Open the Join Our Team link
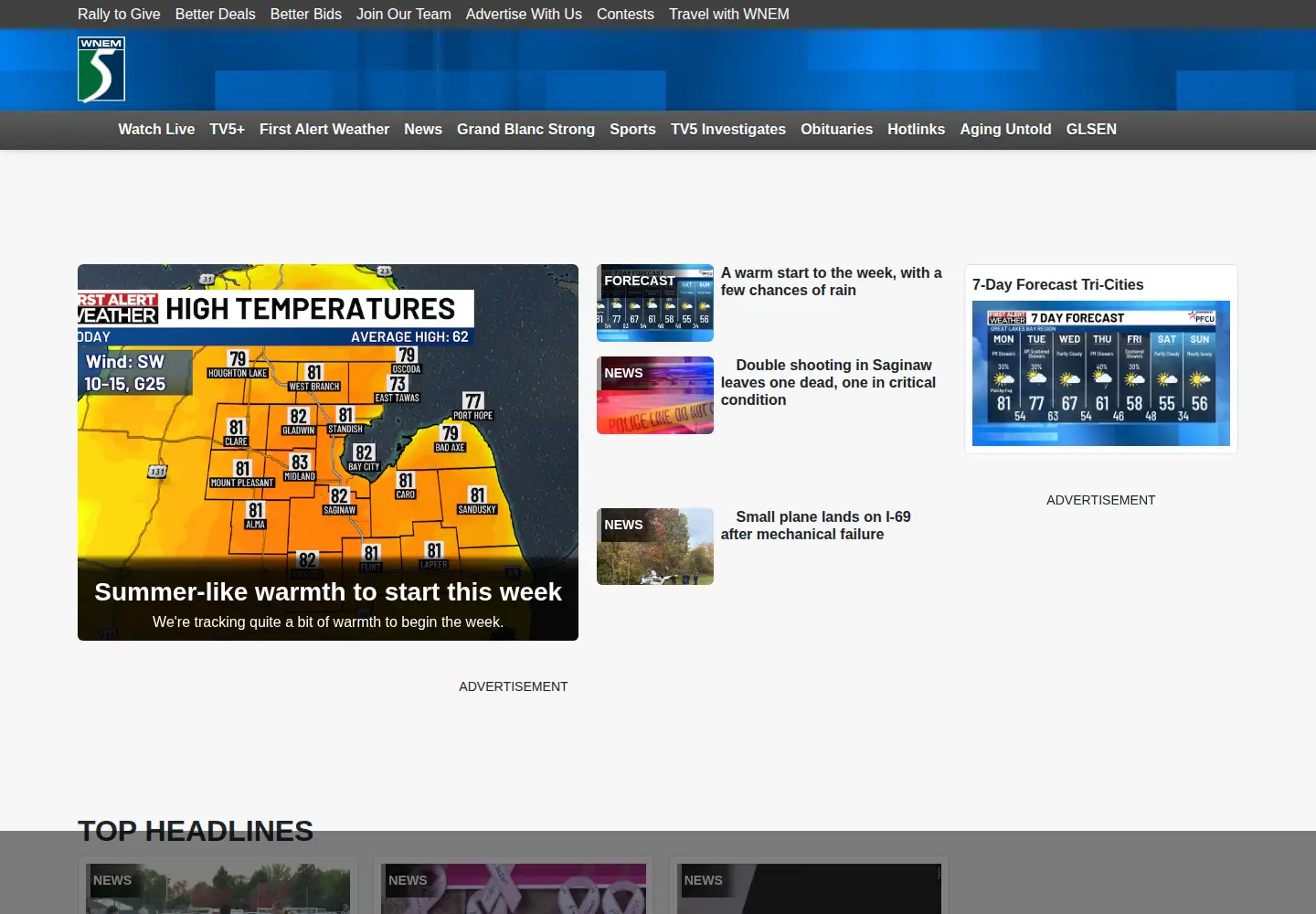This screenshot has height=914, width=1316. pos(404,14)
